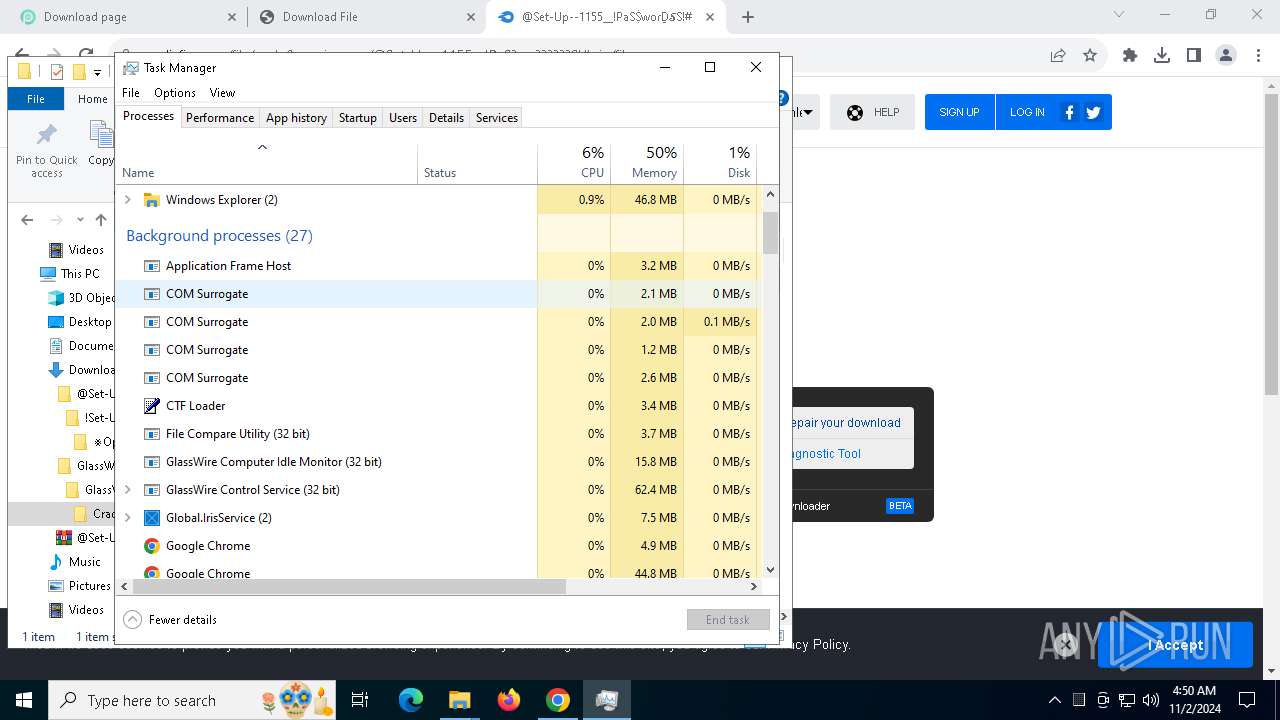Screen dimensions: 1280x720
Task: Sort processes by Memory column header
Action: tap(647, 163)
